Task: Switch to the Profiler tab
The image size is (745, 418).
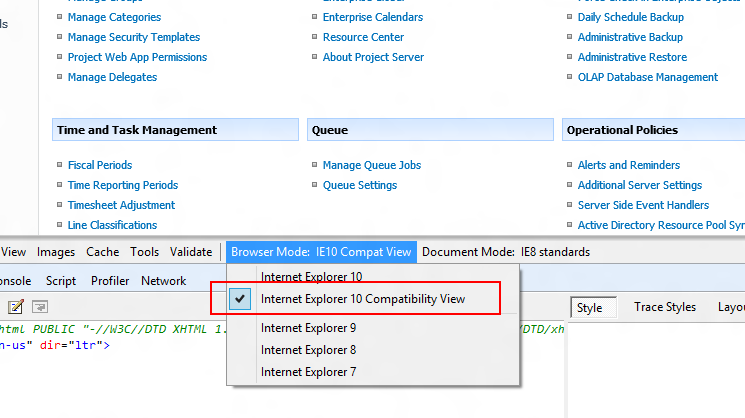Action: (x=110, y=281)
